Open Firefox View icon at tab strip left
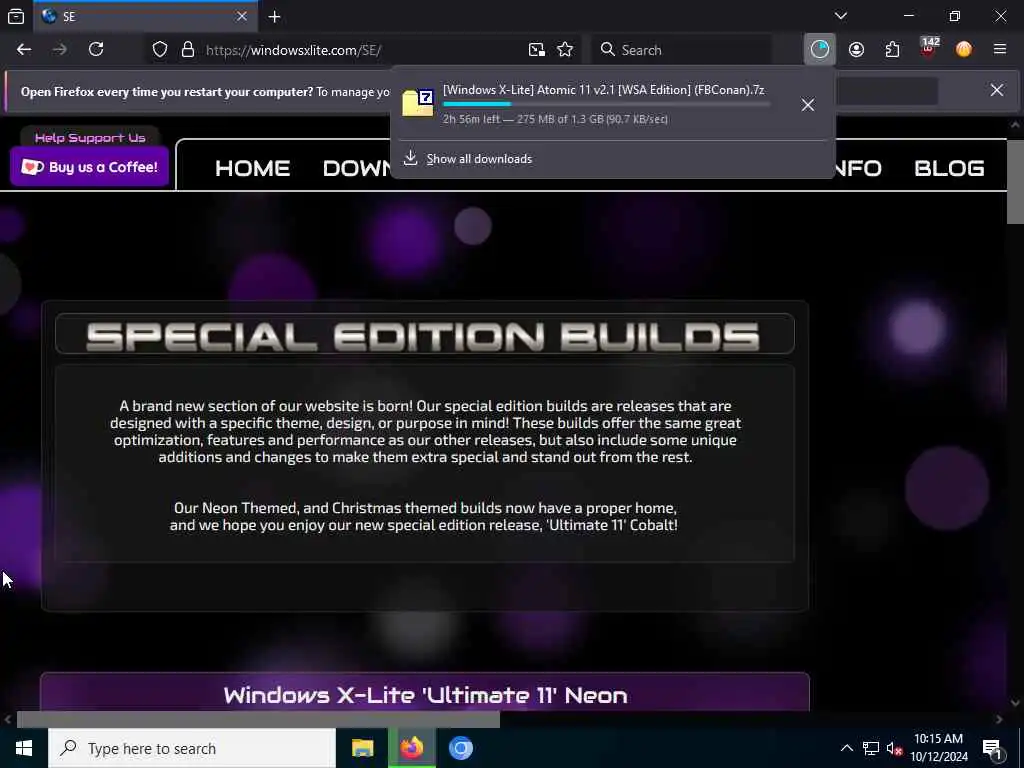Image resolution: width=1024 pixels, height=768 pixels. [16, 16]
